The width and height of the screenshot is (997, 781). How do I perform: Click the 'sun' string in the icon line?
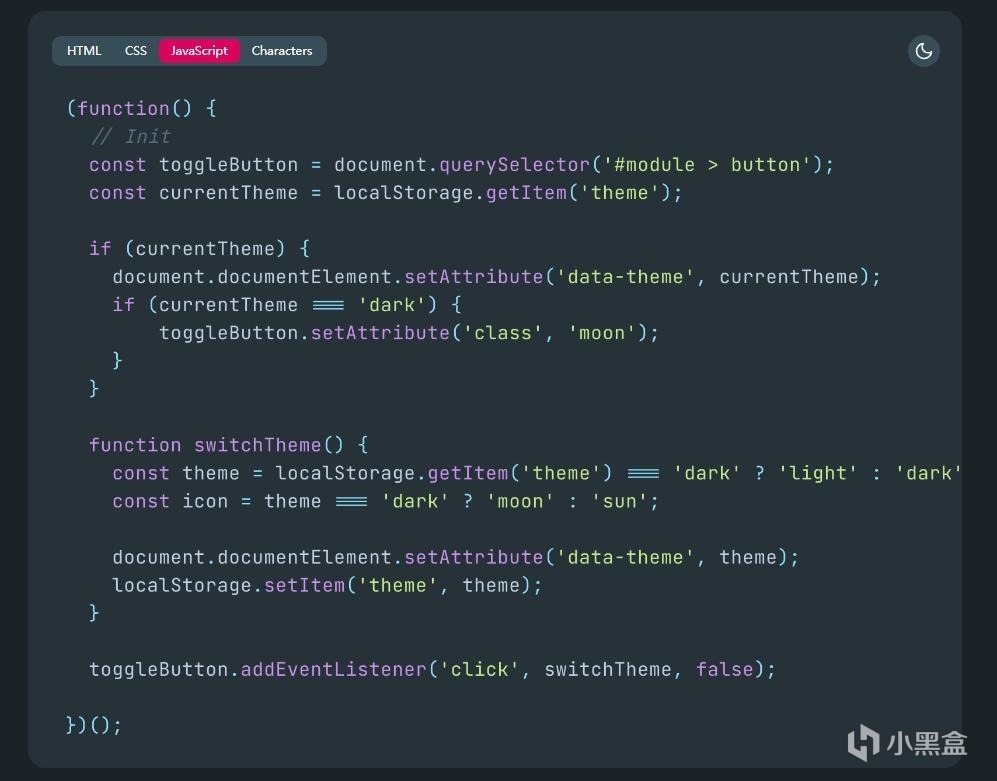tap(619, 501)
